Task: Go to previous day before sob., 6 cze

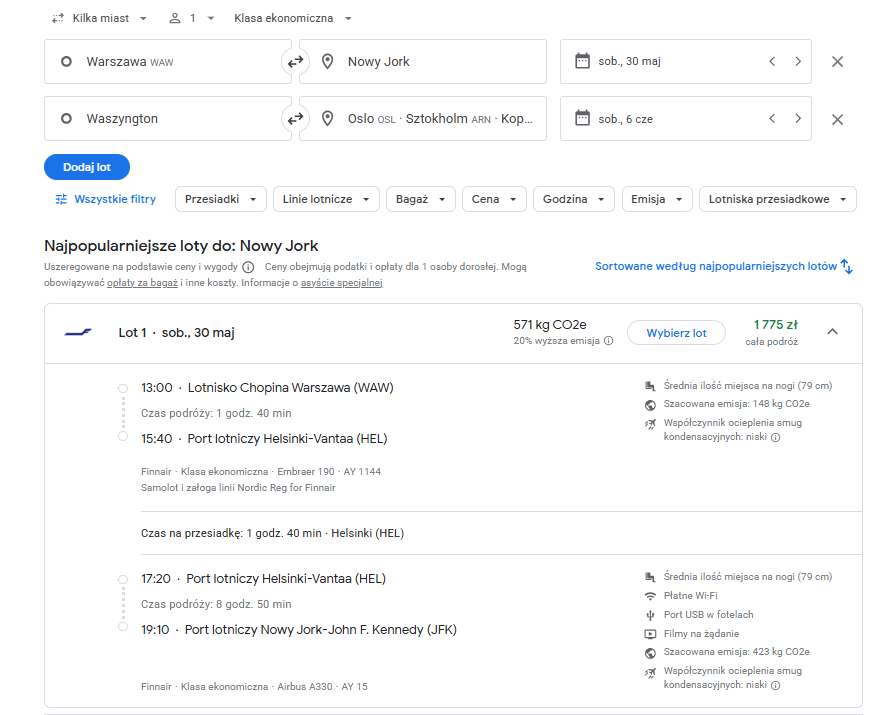Action: (772, 118)
